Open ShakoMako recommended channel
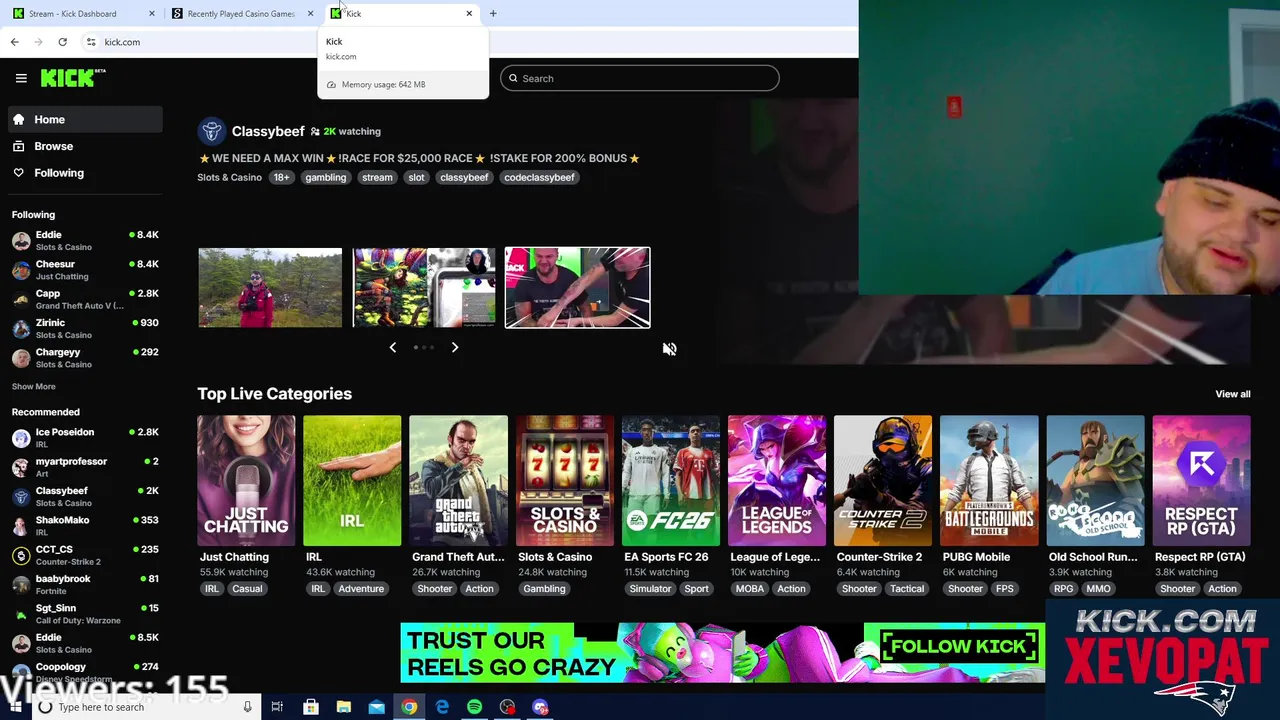The height and width of the screenshot is (720, 1280). pos(85,526)
